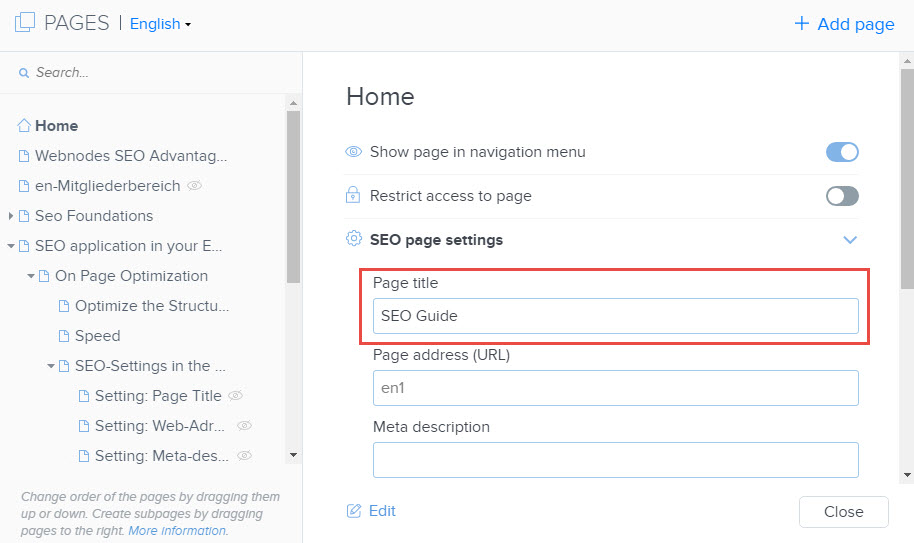Click the eye icon beside Show page in navigation
This screenshot has height=543, width=914.
353,151
